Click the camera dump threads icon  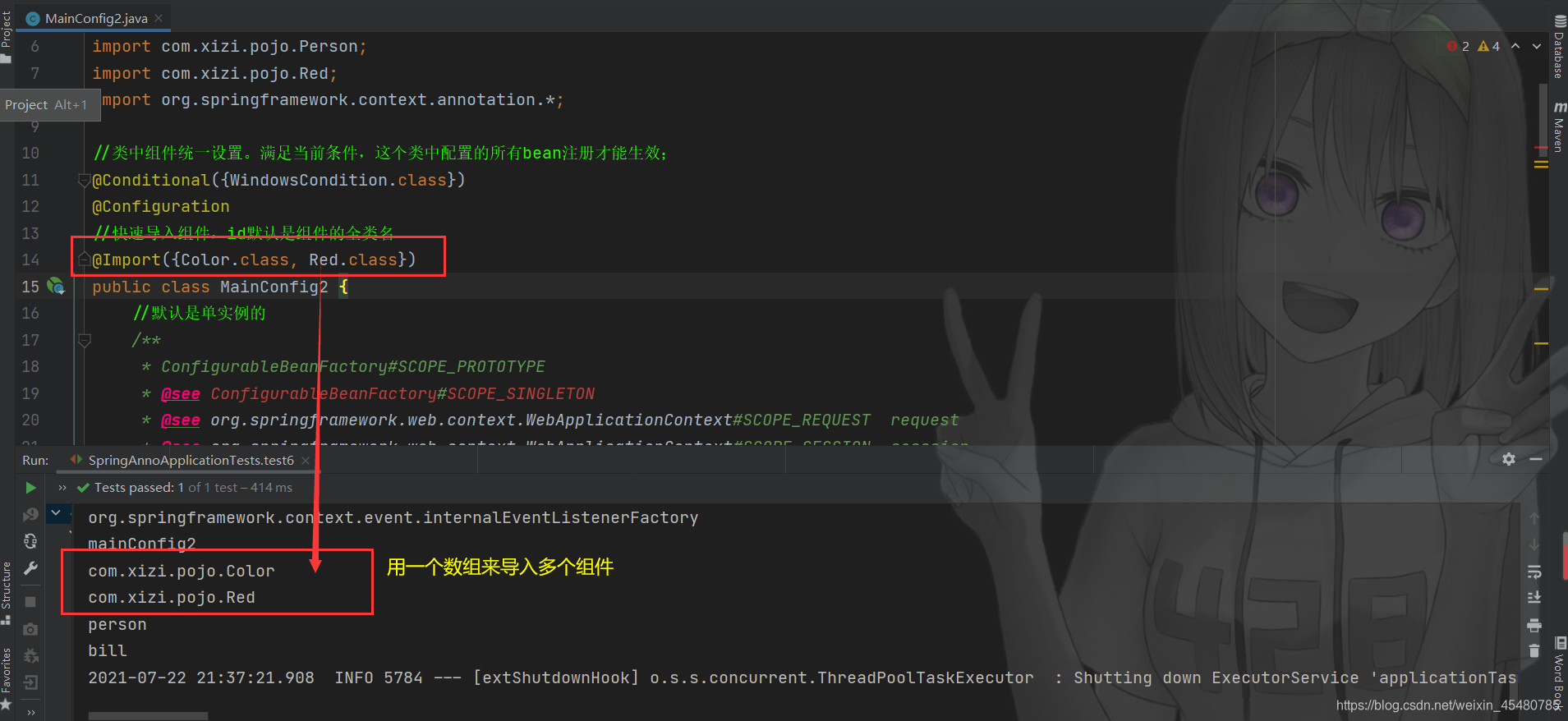pyautogui.click(x=30, y=629)
